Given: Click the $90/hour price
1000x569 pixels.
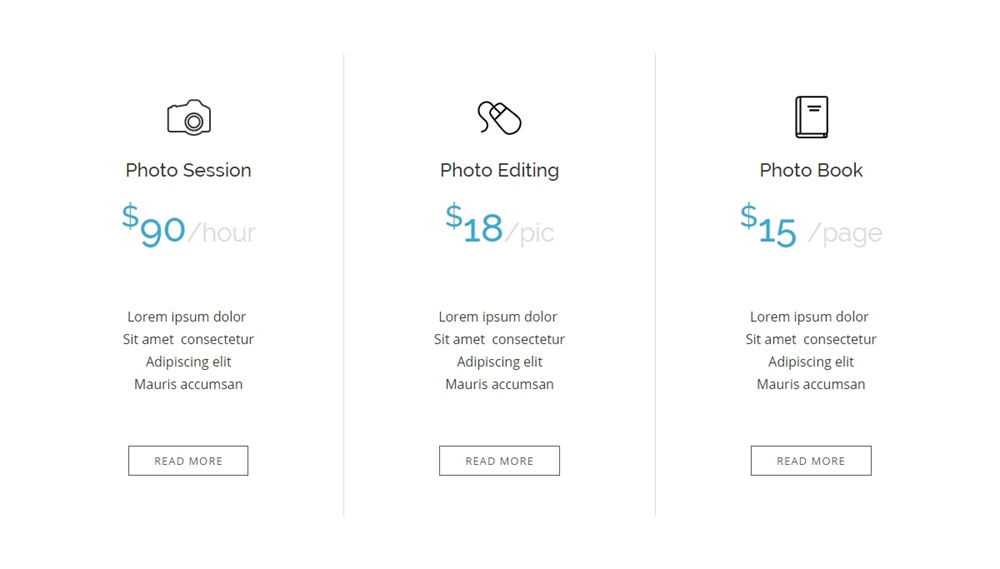Looking at the screenshot, I should [x=189, y=225].
